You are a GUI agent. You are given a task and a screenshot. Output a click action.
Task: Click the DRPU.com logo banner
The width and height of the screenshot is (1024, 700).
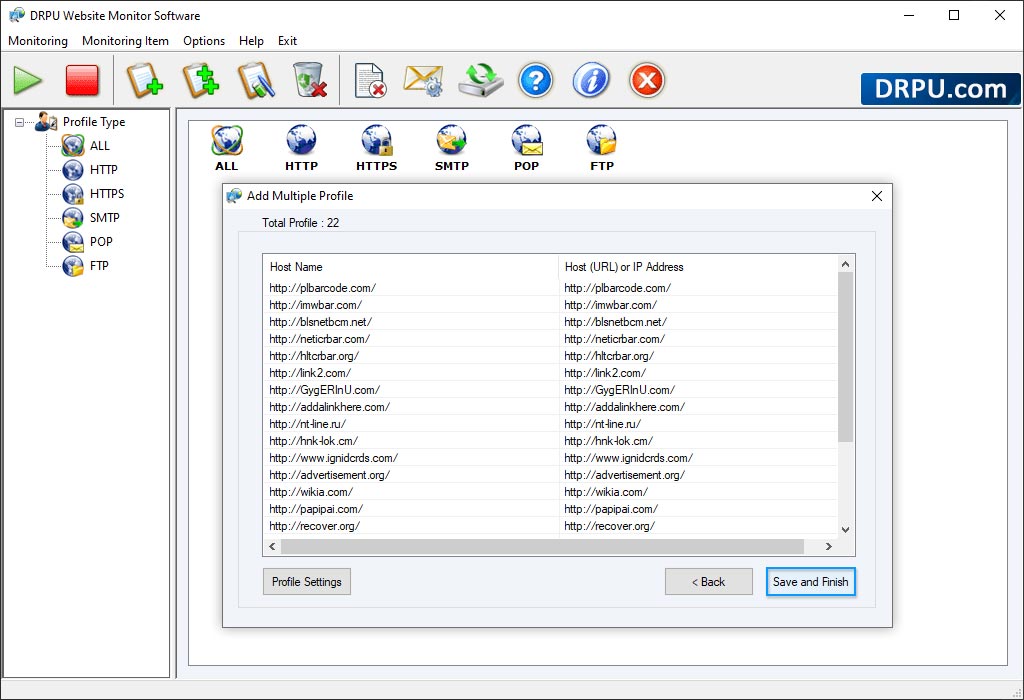[940, 89]
